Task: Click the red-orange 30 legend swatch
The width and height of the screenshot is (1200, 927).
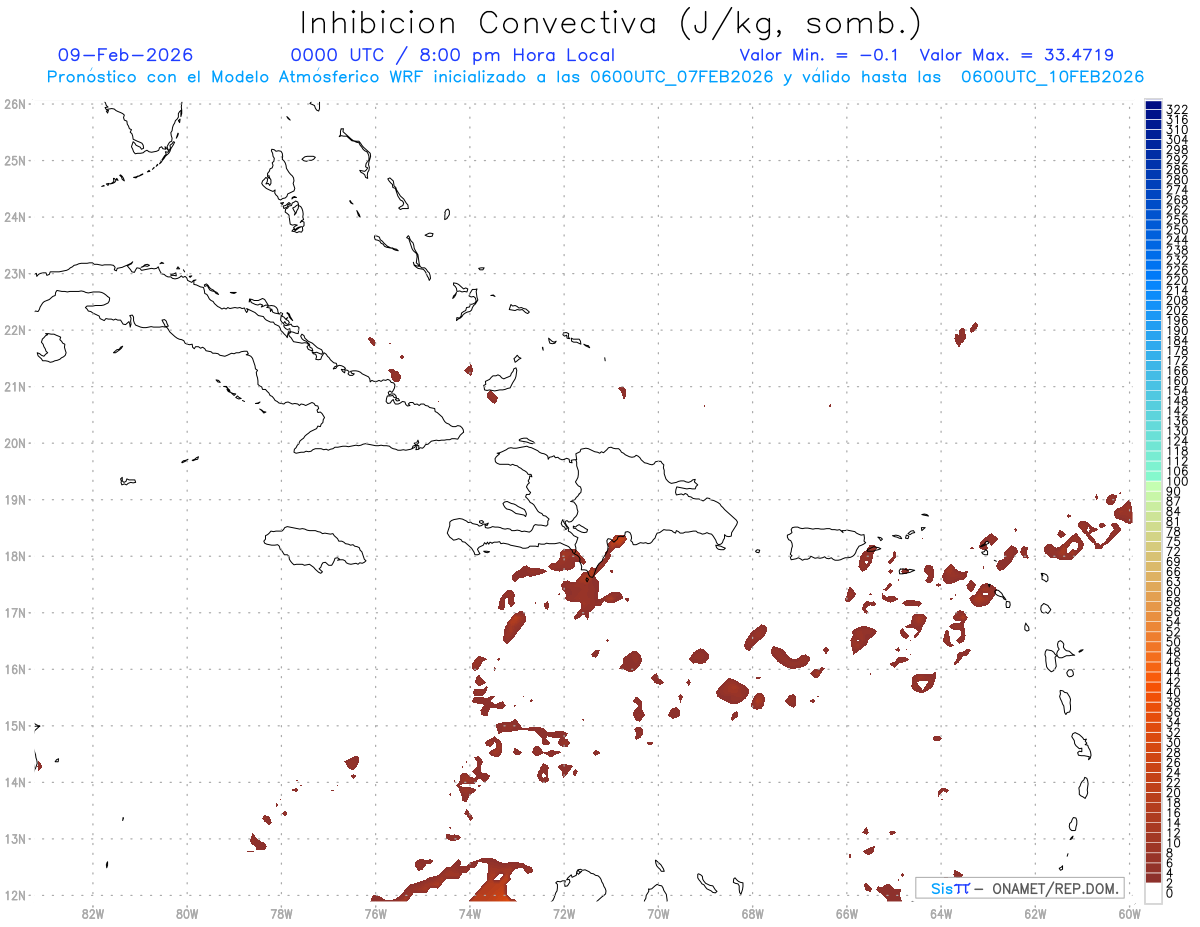Action: coord(1154,742)
